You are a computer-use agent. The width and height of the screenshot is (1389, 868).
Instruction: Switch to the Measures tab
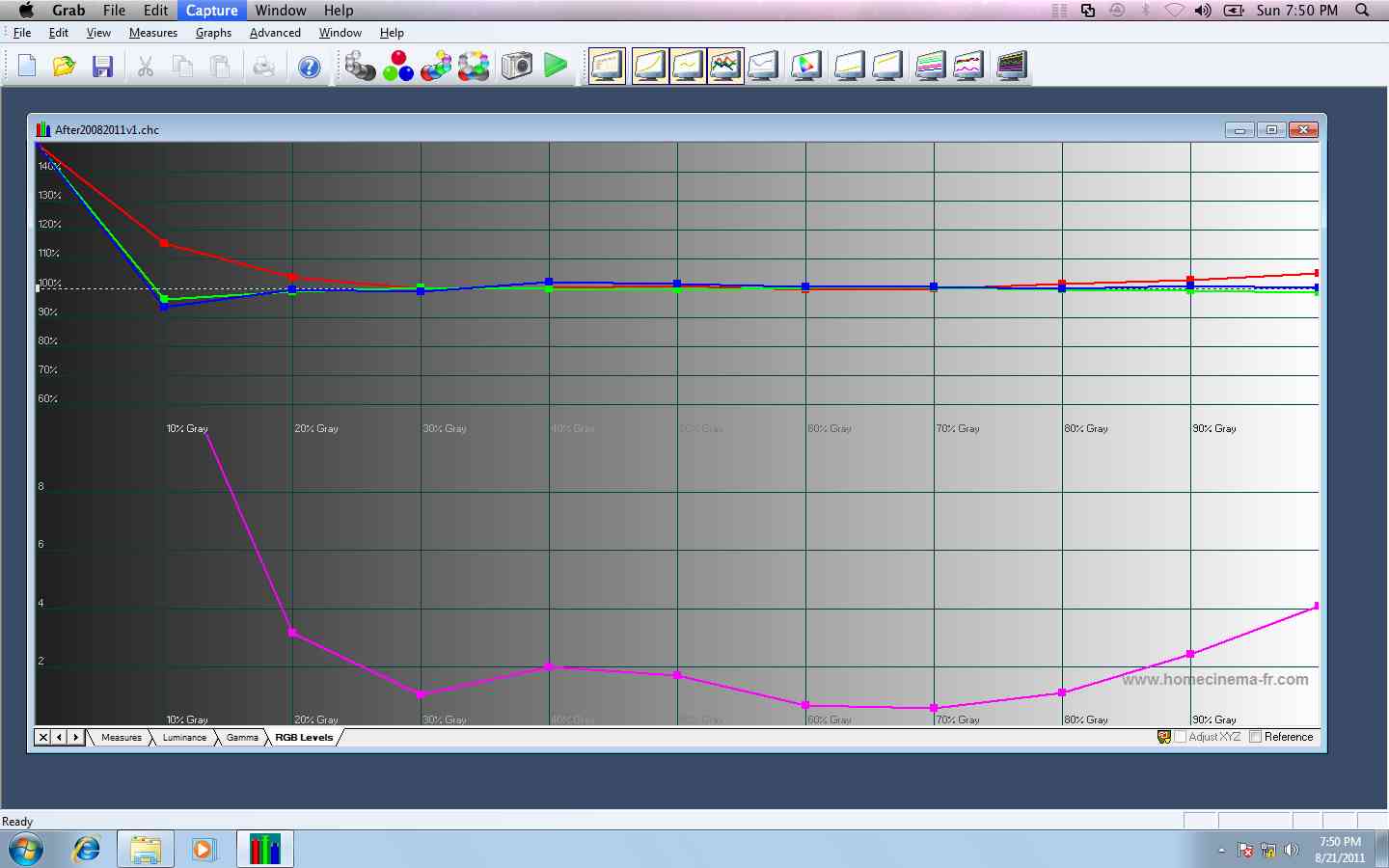[122, 738]
